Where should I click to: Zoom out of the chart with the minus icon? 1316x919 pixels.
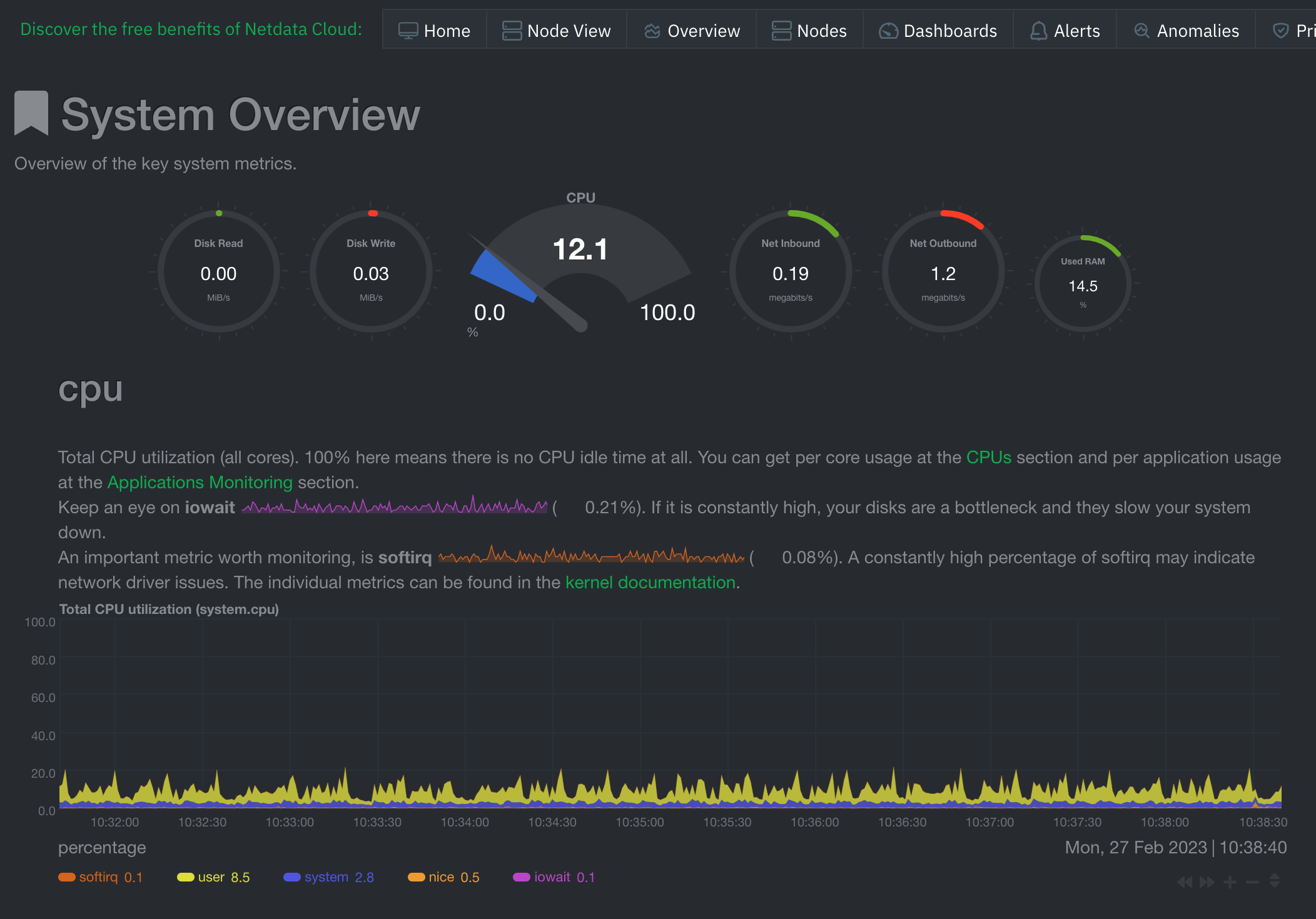(x=1253, y=882)
